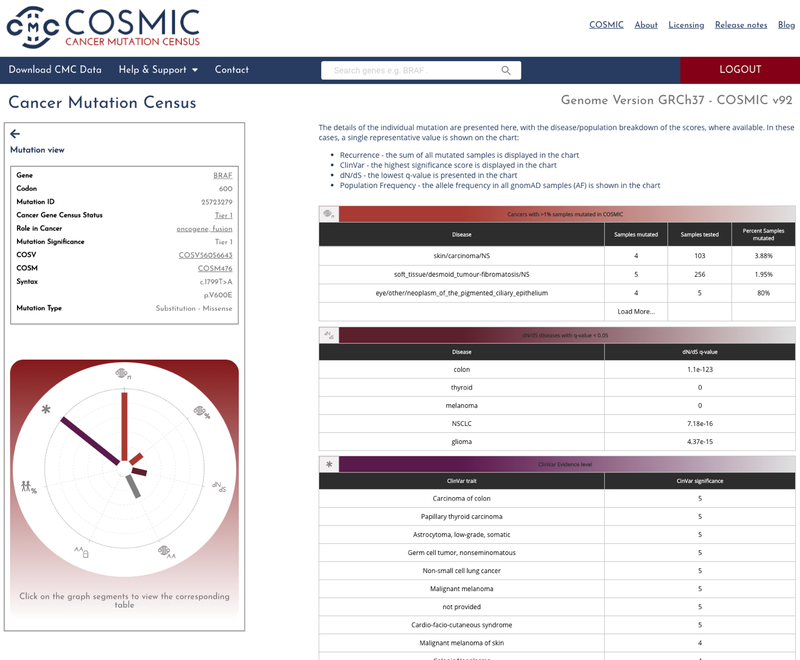The width and height of the screenshot is (800, 660).
Task: Expand the table with Load More...
Action: click(636, 311)
